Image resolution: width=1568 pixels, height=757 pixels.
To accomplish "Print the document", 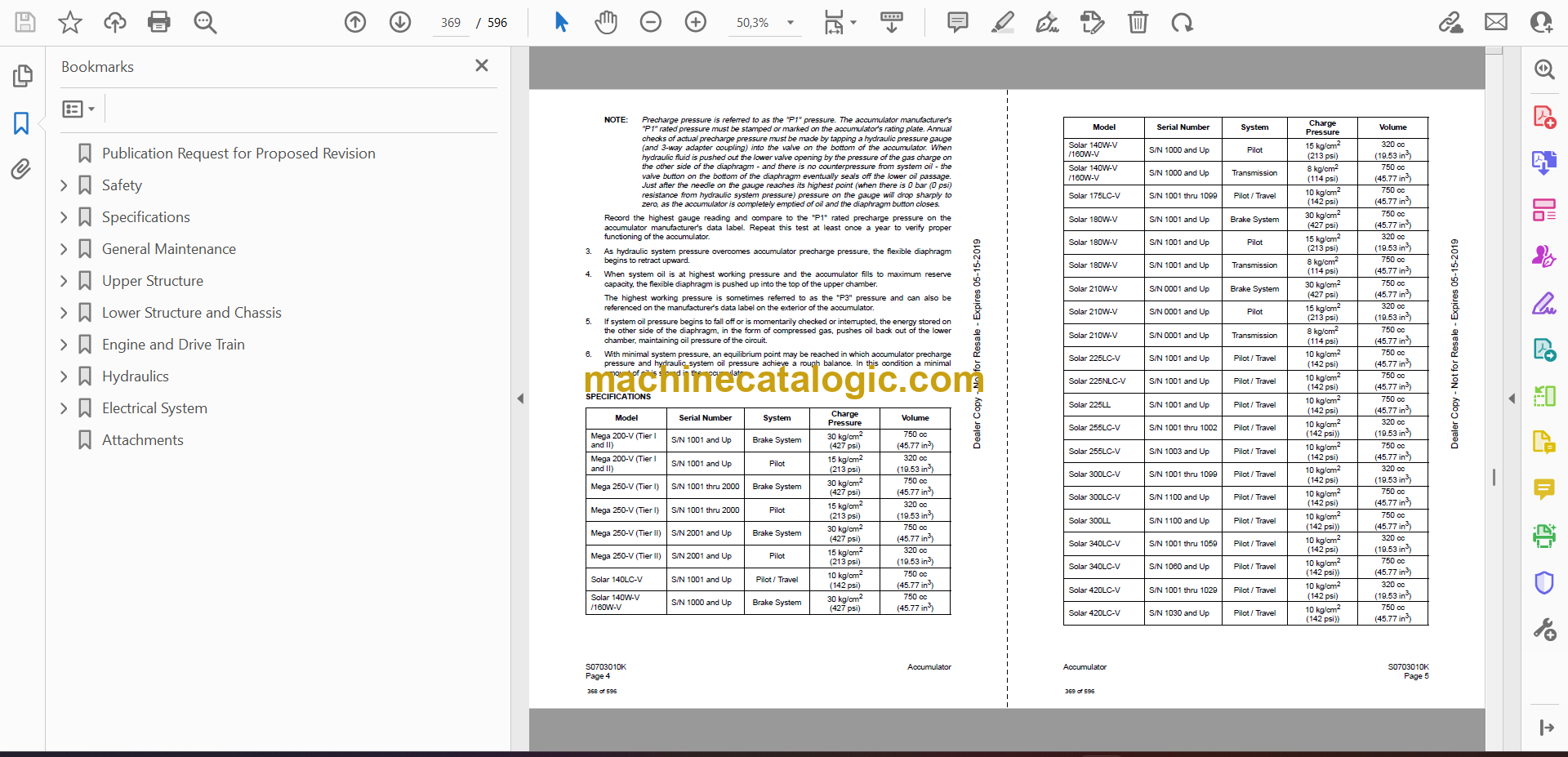I will click(159, 22).
